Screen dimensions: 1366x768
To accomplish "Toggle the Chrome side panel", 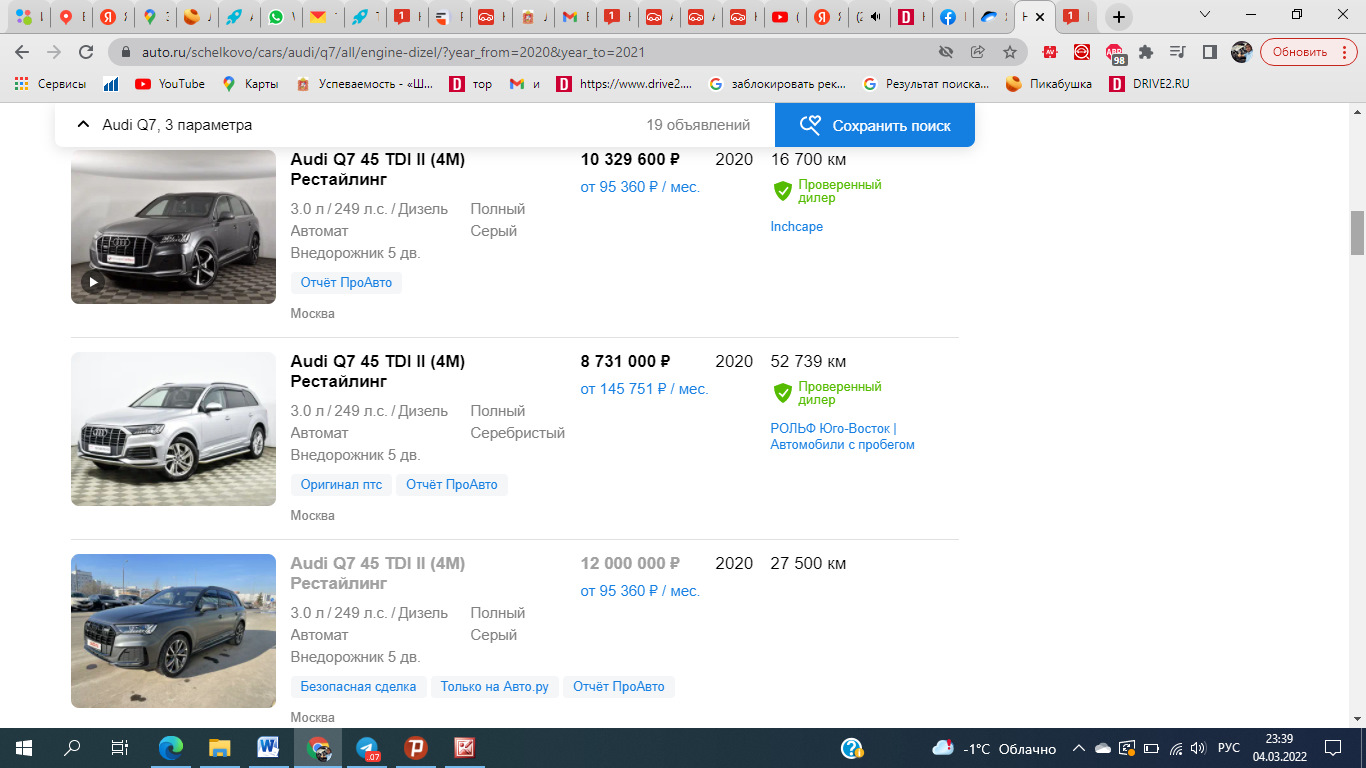I will point(1209,52).
